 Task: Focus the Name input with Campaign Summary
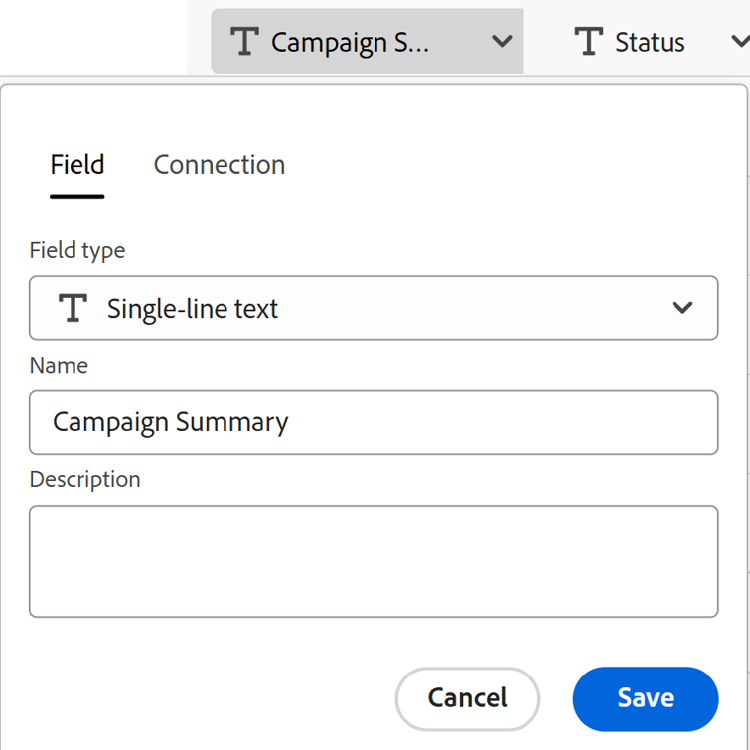pos(373,422)
